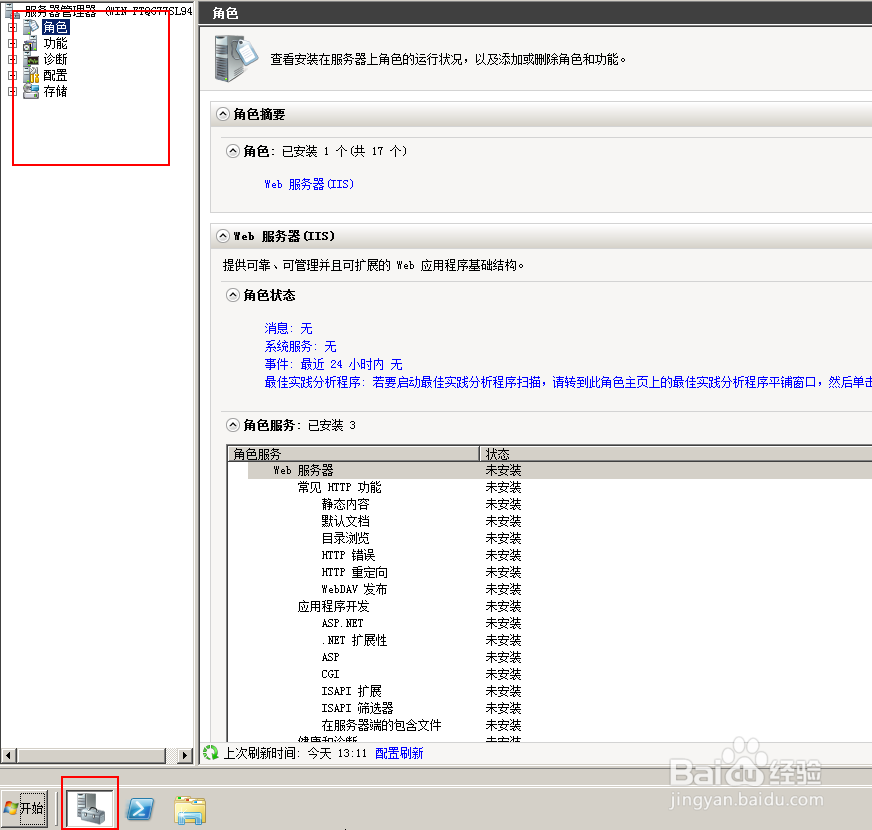
Task: Click the horizontal scrollbar below the tree pane
Action: [x=90, y=757]
